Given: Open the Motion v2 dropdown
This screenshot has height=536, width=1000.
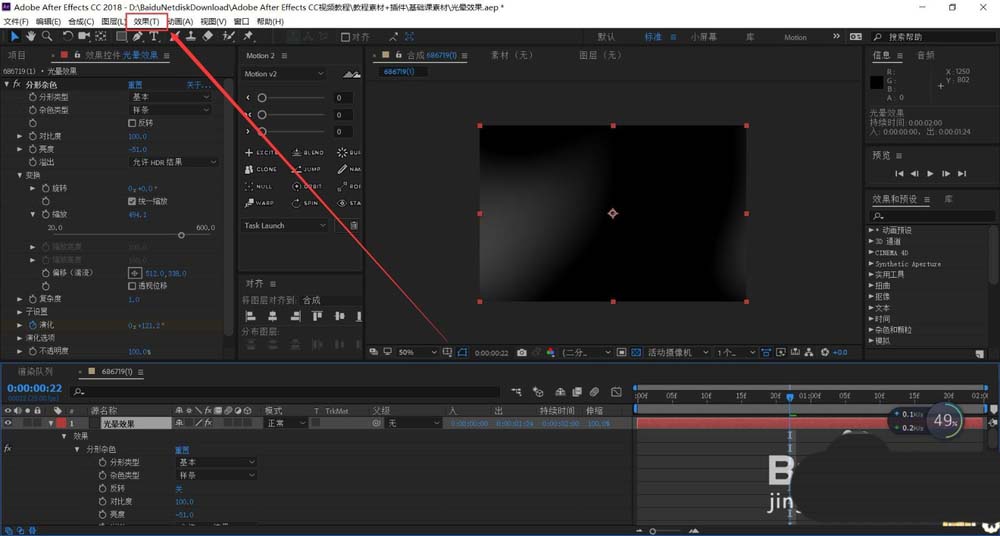Looking at the screenshot, I should coord(284,74).
